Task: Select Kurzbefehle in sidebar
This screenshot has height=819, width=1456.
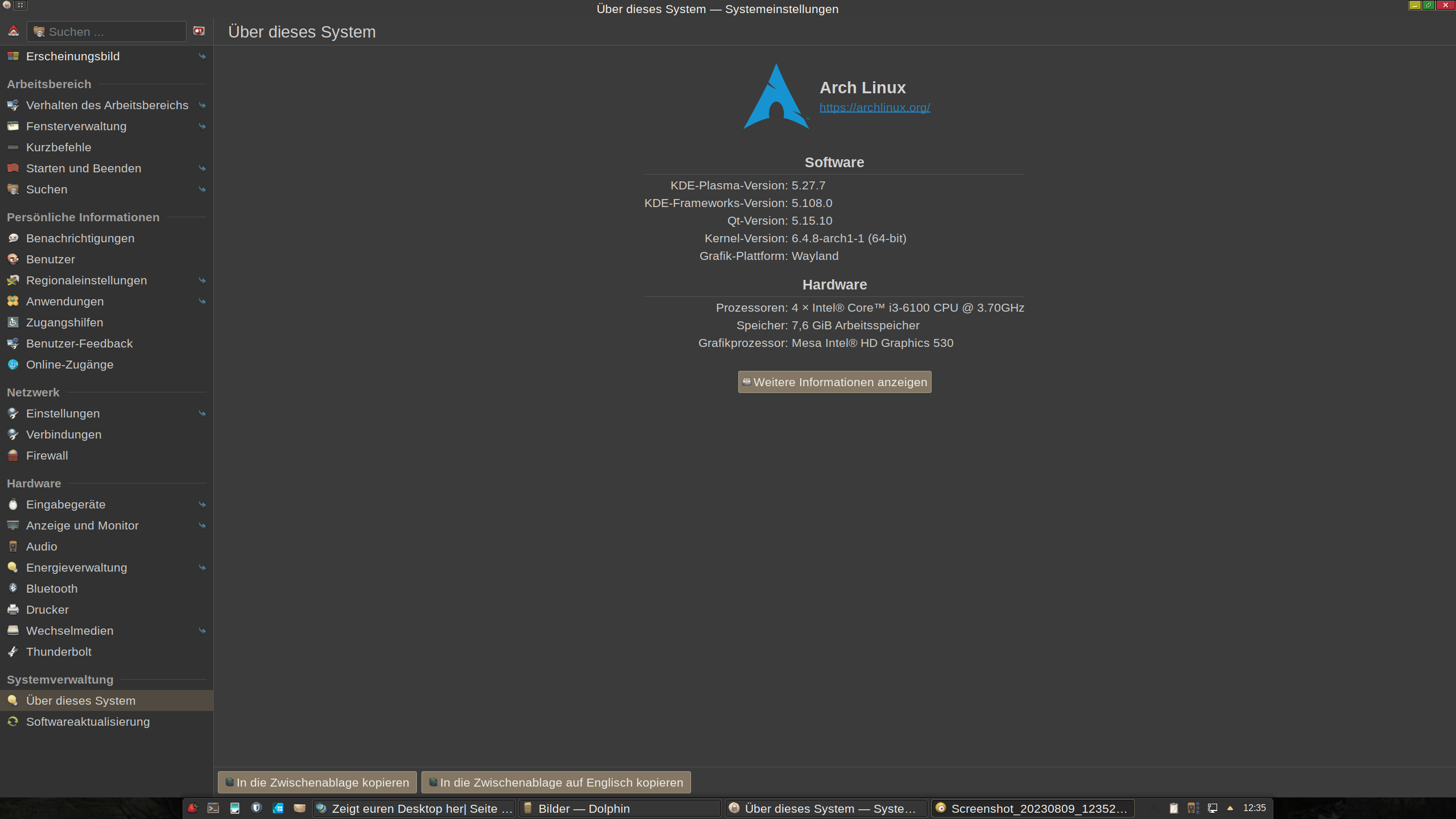Action: pyautogui.click(x=59, y=147)
